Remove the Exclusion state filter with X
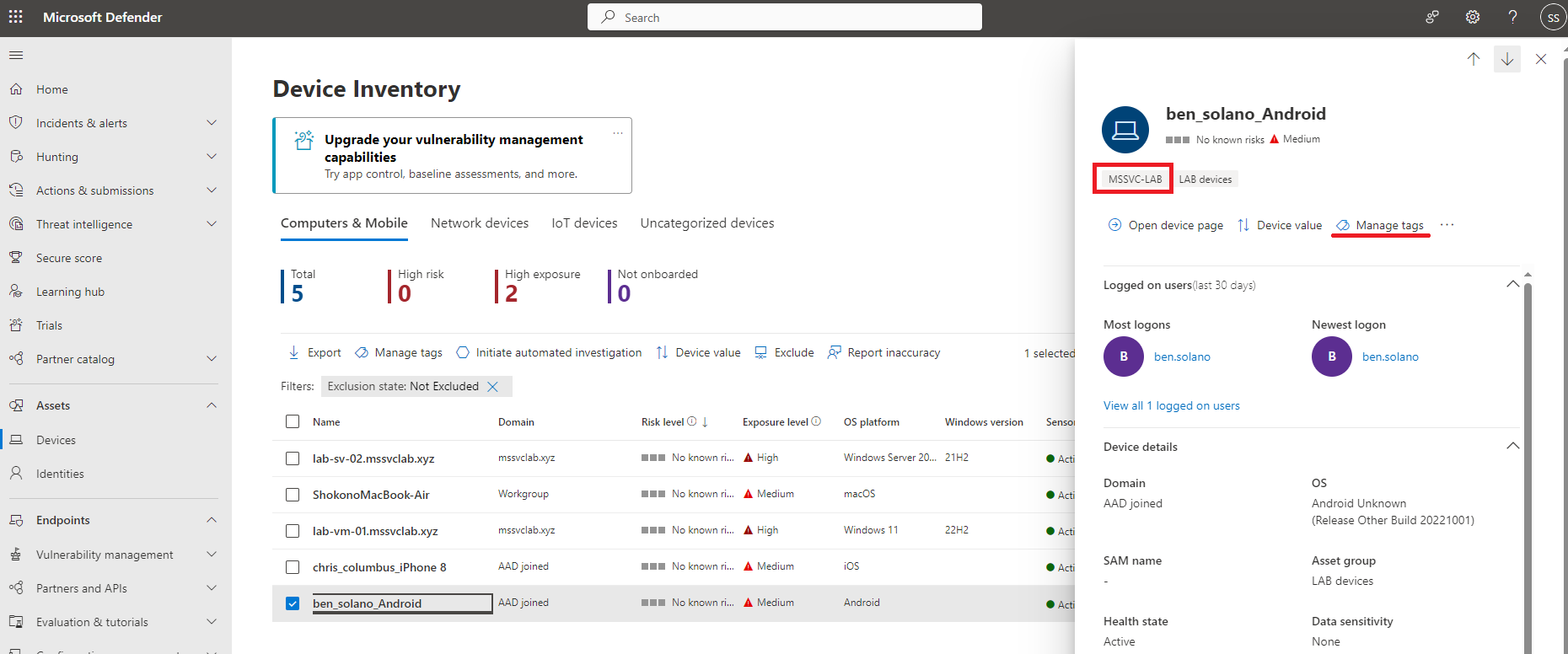The width and height of the screenshot is (1568, 654). pyautogui.click(x=493, y=387)
